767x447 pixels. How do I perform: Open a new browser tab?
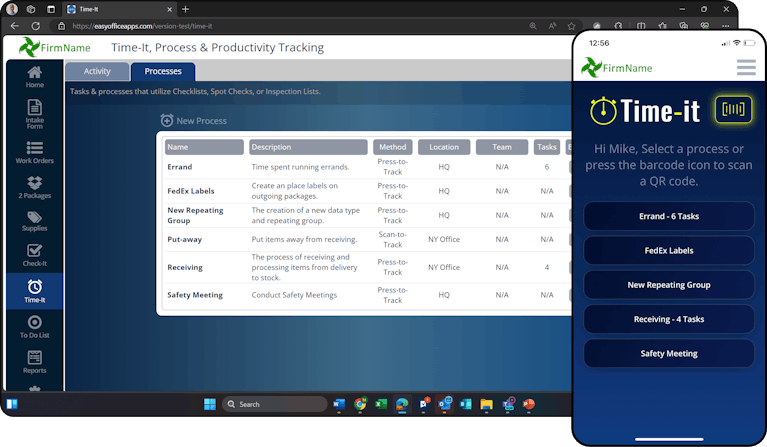pyautogui.click(x=185, y=9)
